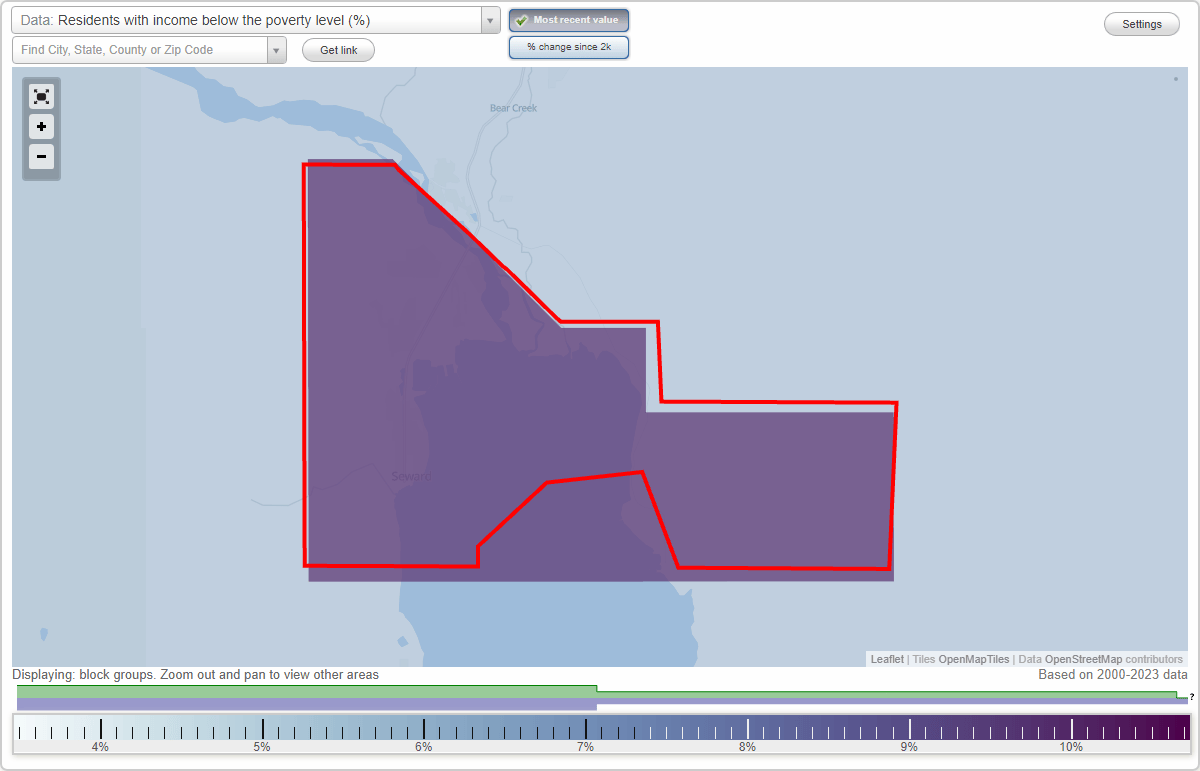Open the Settings button
Screen dimensions: 1200x771
point(1142,25)
